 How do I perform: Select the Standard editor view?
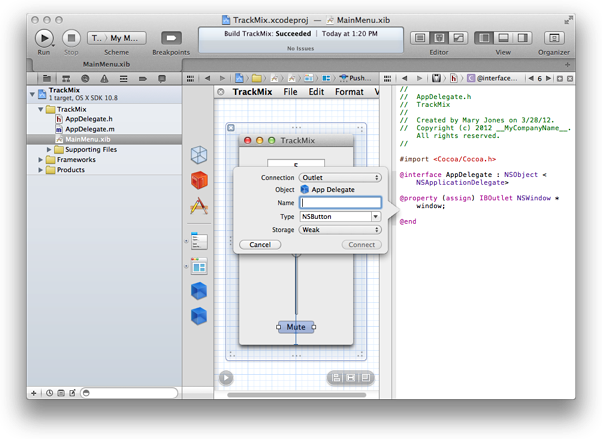[420, 38]
